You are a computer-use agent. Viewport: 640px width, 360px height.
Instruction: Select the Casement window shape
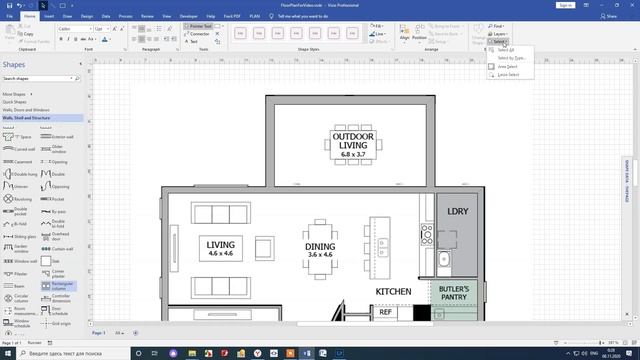coord(18,162)
